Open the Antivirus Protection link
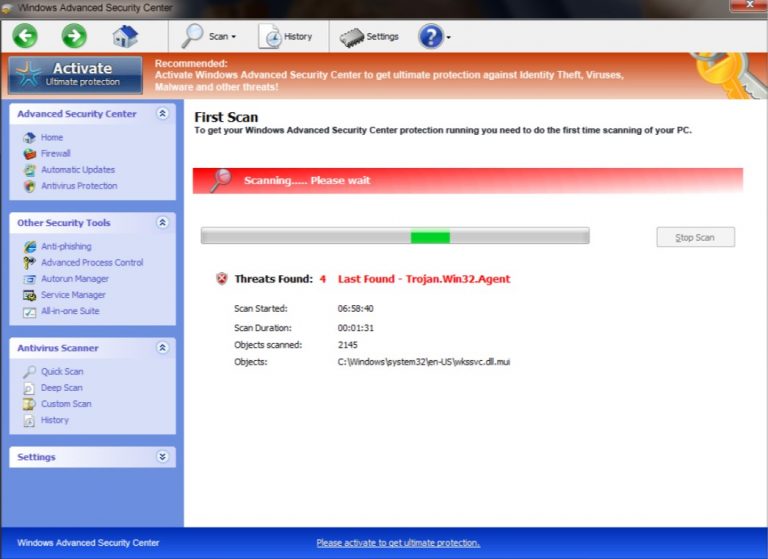 point(79,186)
